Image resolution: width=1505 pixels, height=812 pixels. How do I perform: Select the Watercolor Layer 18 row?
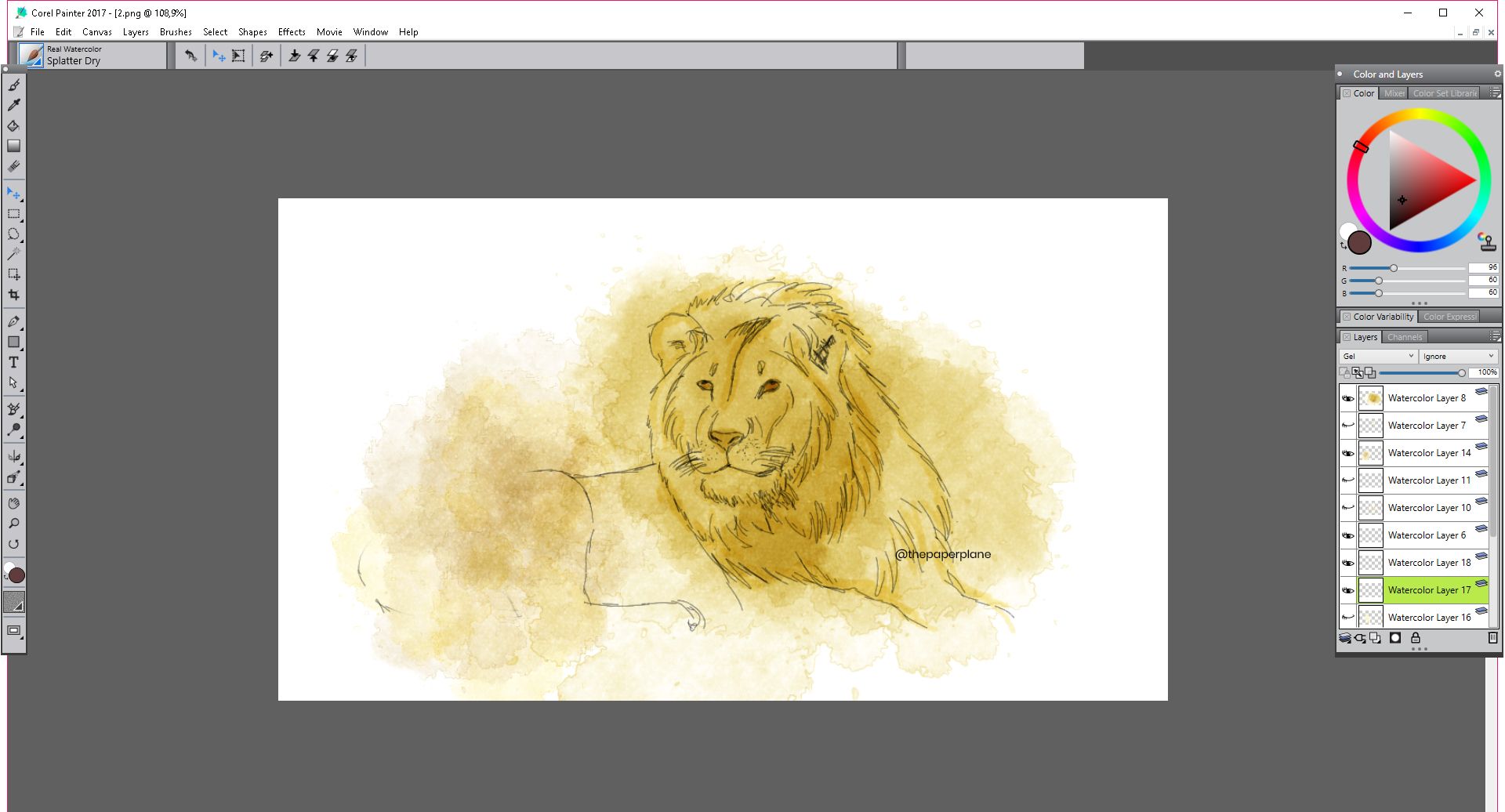pyautogui.click(x=1415, y=563)
